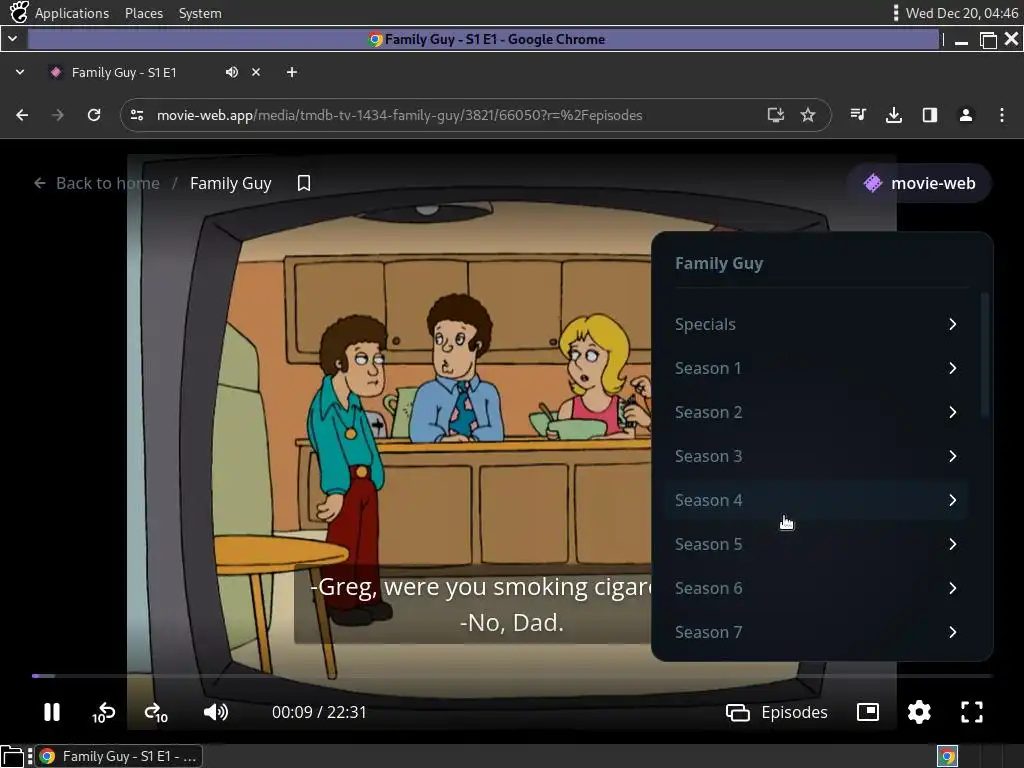Expand Season 3 episodes

click(816, 456)
